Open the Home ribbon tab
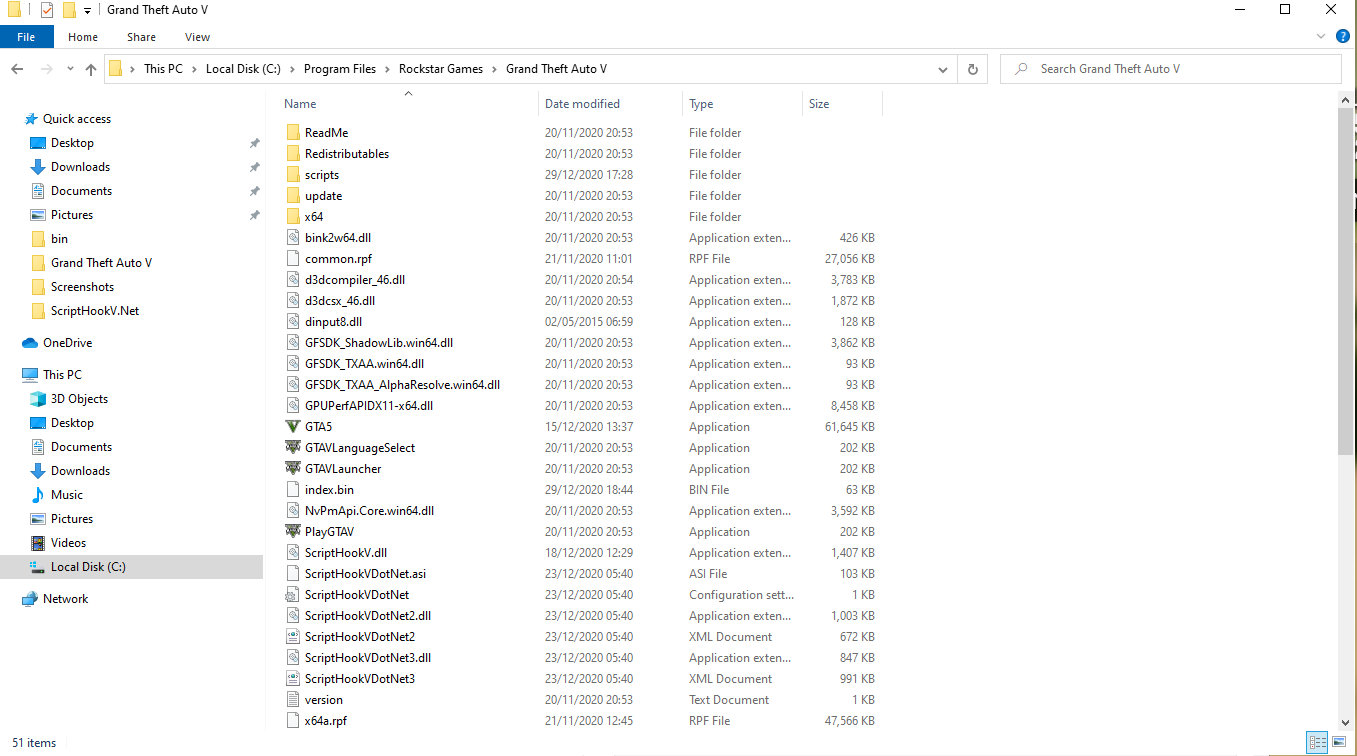This screenshot has width=1357, height=756. (x=83, y=37)
